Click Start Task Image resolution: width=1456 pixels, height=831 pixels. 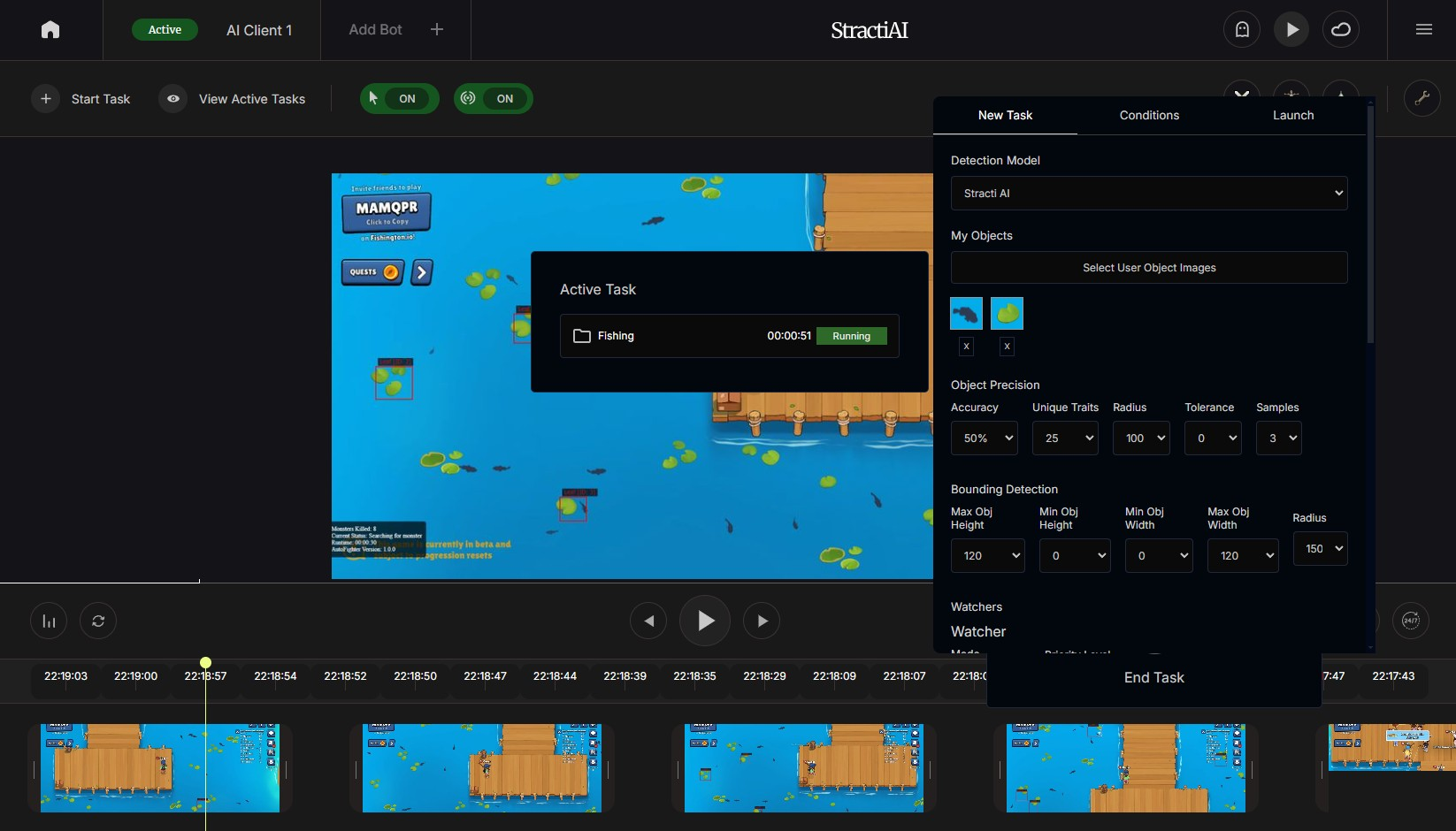point(101,99)
